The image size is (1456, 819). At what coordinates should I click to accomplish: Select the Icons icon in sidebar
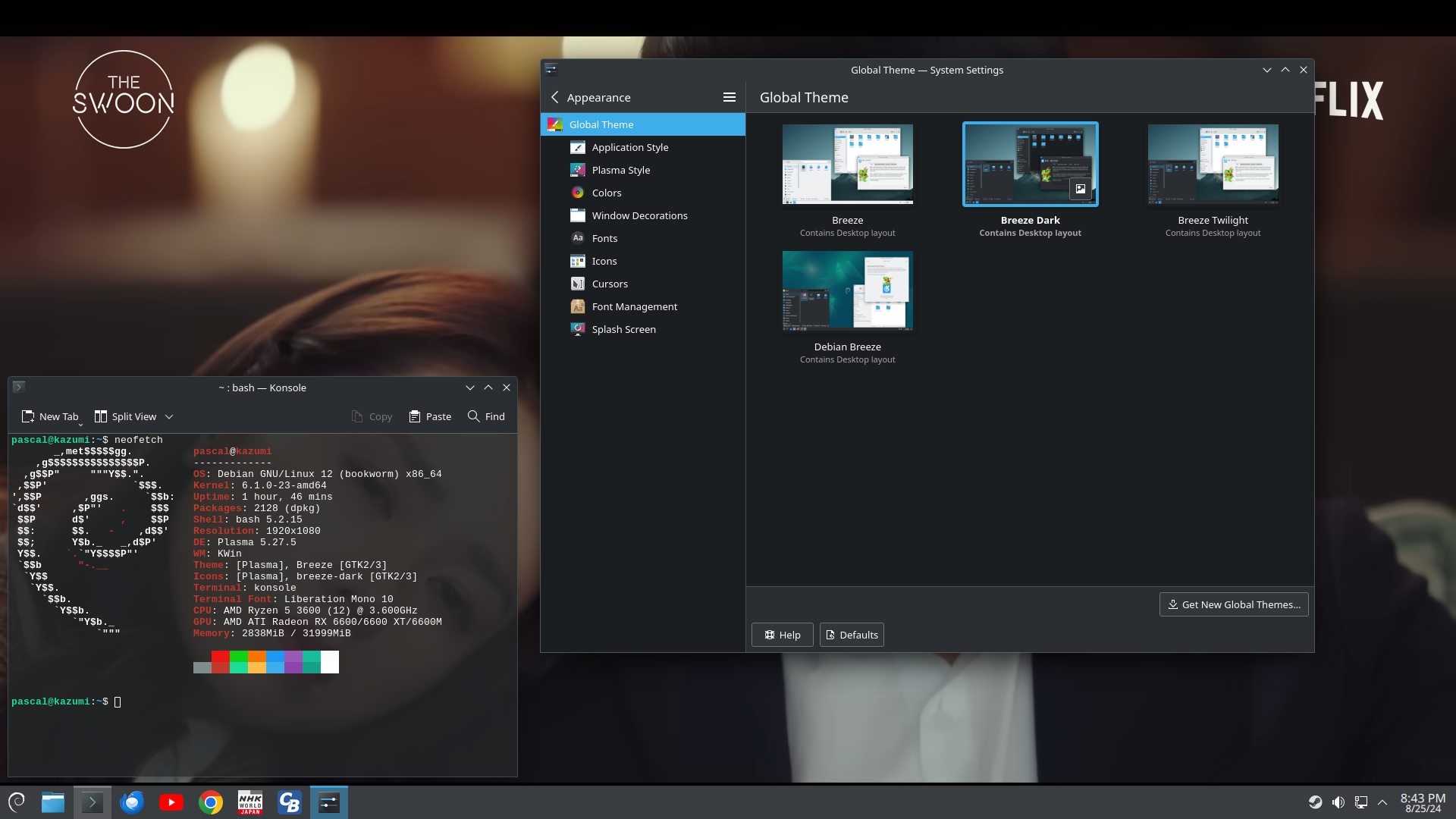pyautogui.click(x=577, y=260)
